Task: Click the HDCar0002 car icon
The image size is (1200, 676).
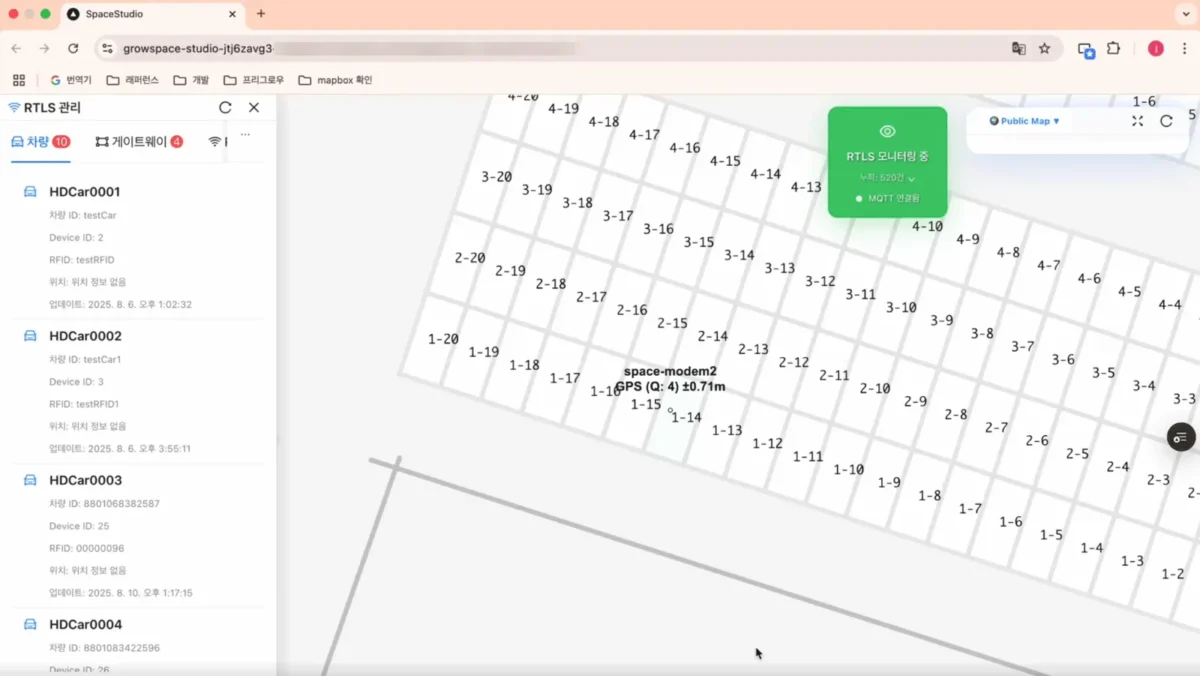Action: click(x=30, y=336)
